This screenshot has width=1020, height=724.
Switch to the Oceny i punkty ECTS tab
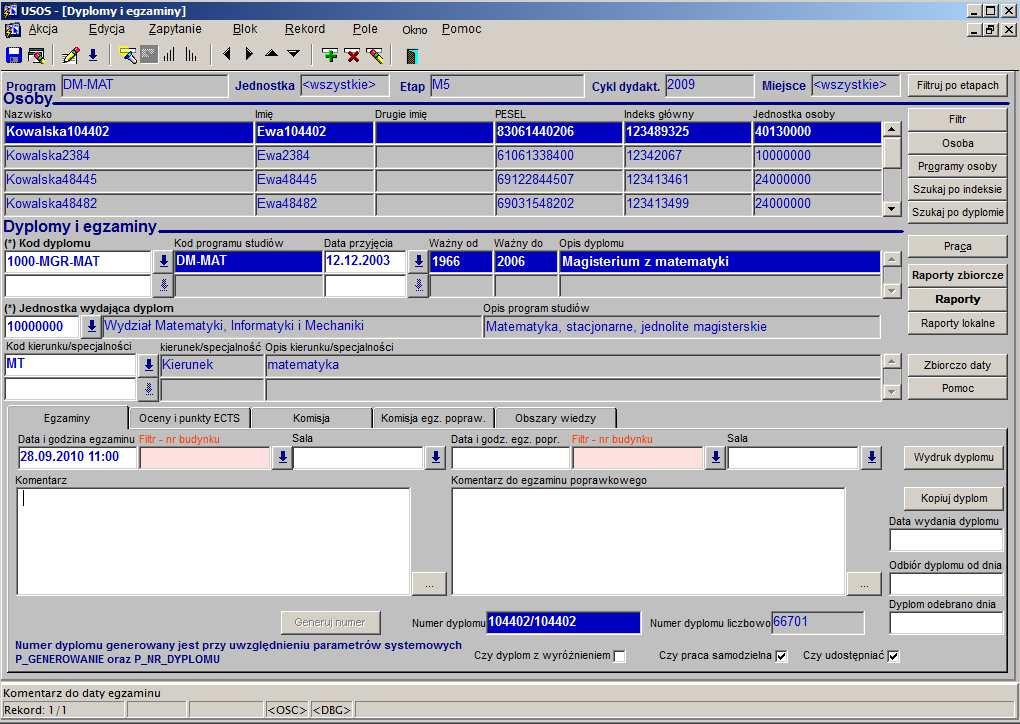pos(189,418)
